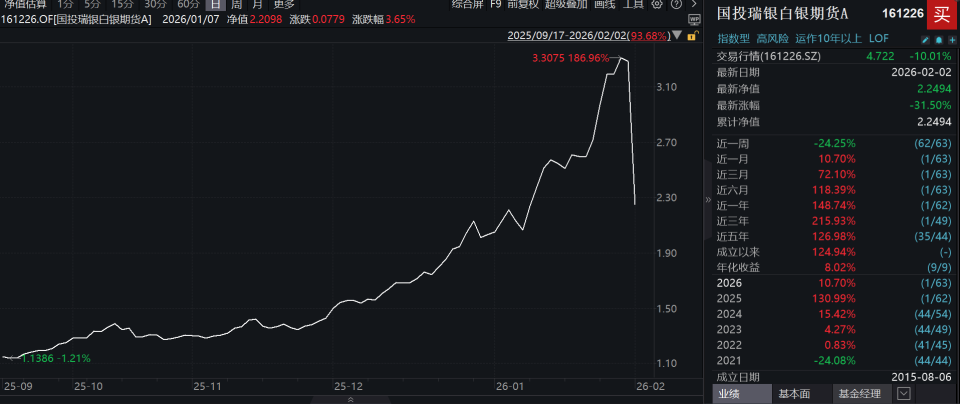The height and width of the screenshot is (404, 960).
Task: Switch to the 业绩 tab
Action: pos(743,394)
